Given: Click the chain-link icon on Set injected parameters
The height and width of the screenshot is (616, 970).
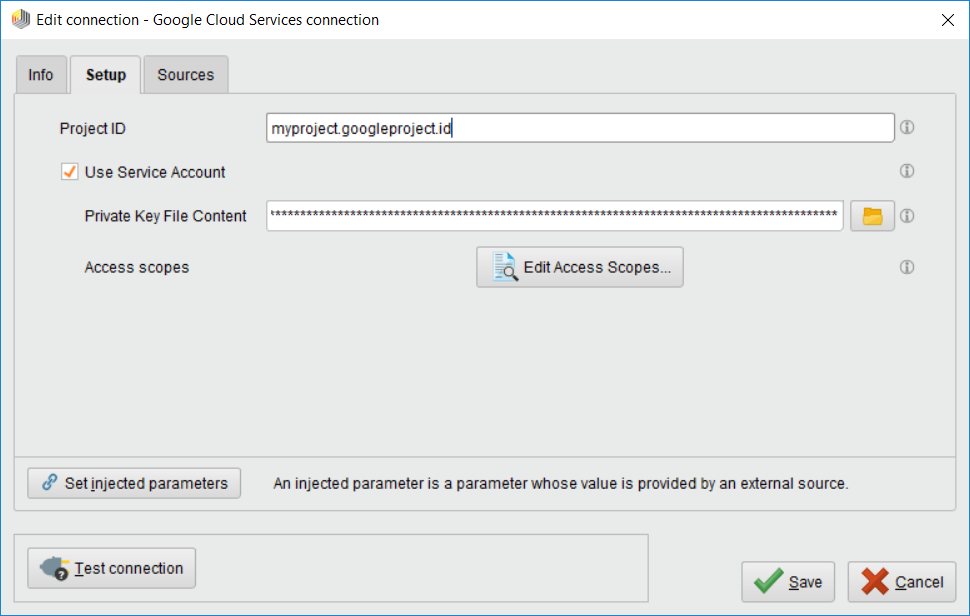Looking at the screenshot, I should 52,483.
